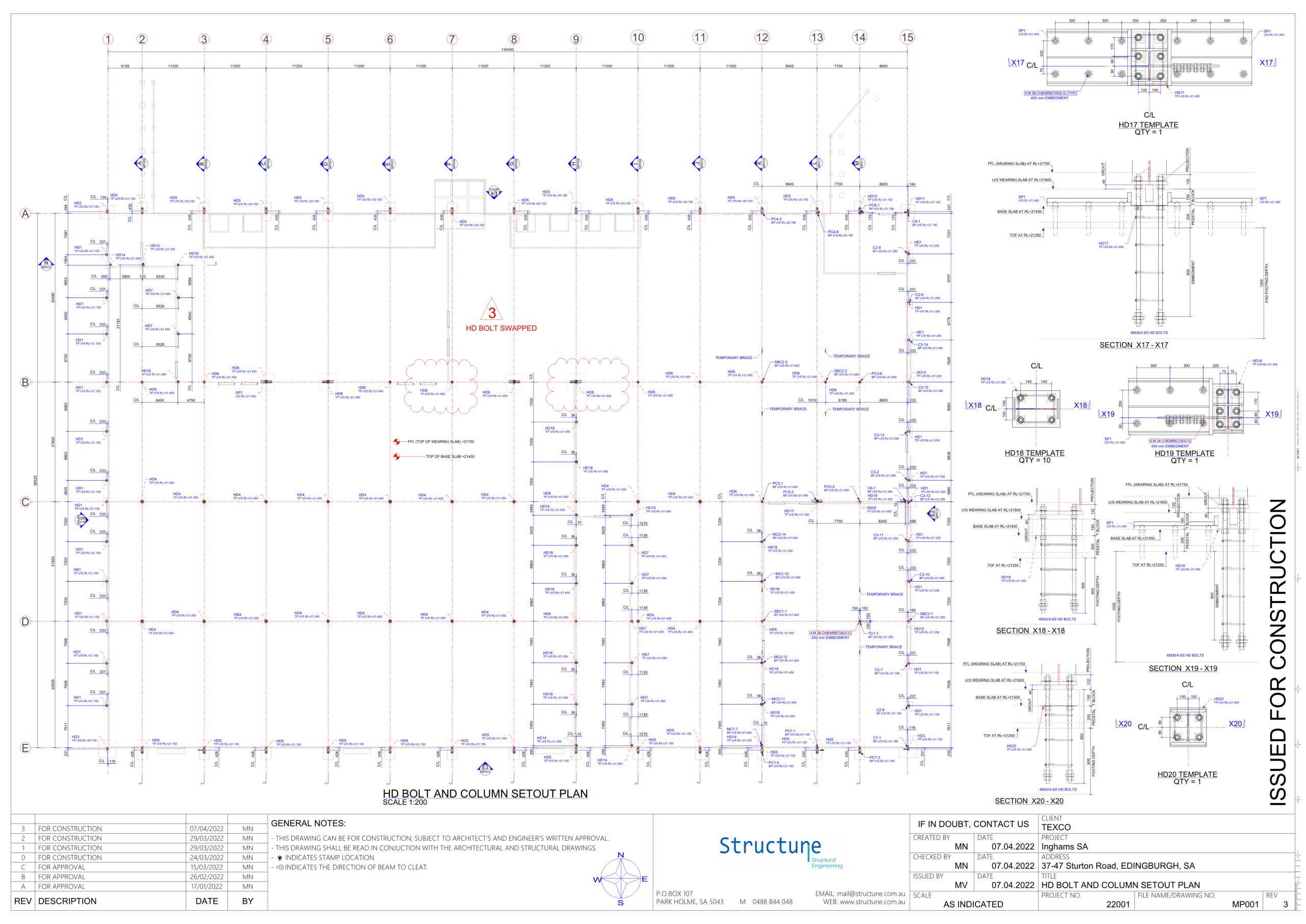Screen dimensions: 1306x924
Task: Select blue section diamond marker M
Action: [x=859, y=163]
